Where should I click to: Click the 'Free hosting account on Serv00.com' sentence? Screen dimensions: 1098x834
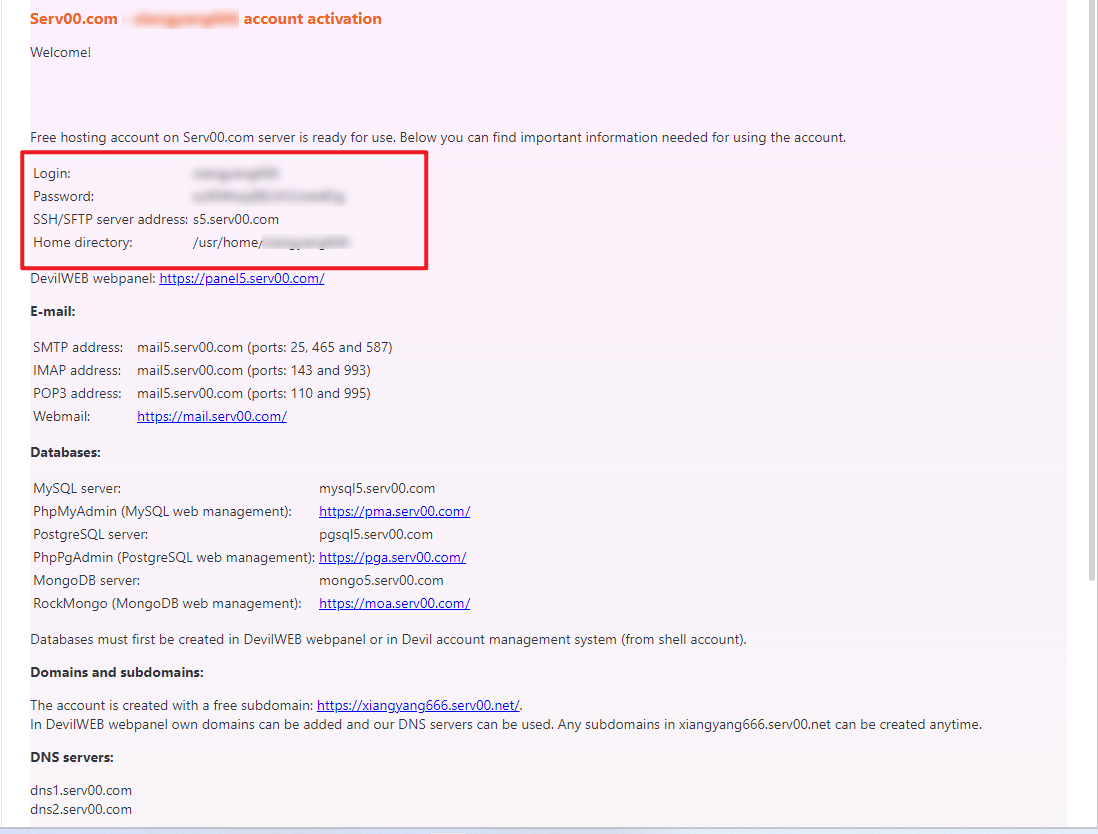click(438, 137)
